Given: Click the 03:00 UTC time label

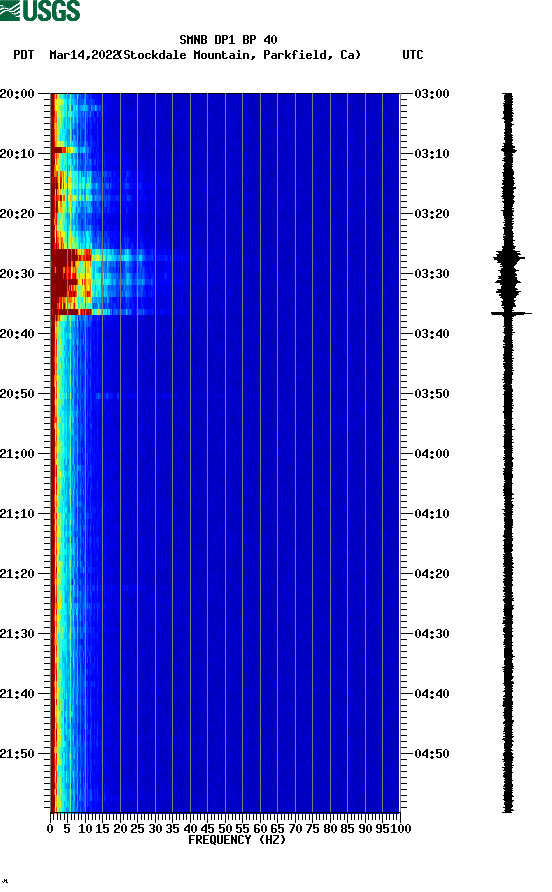Looking at the screenshot, I should (432, 94).
